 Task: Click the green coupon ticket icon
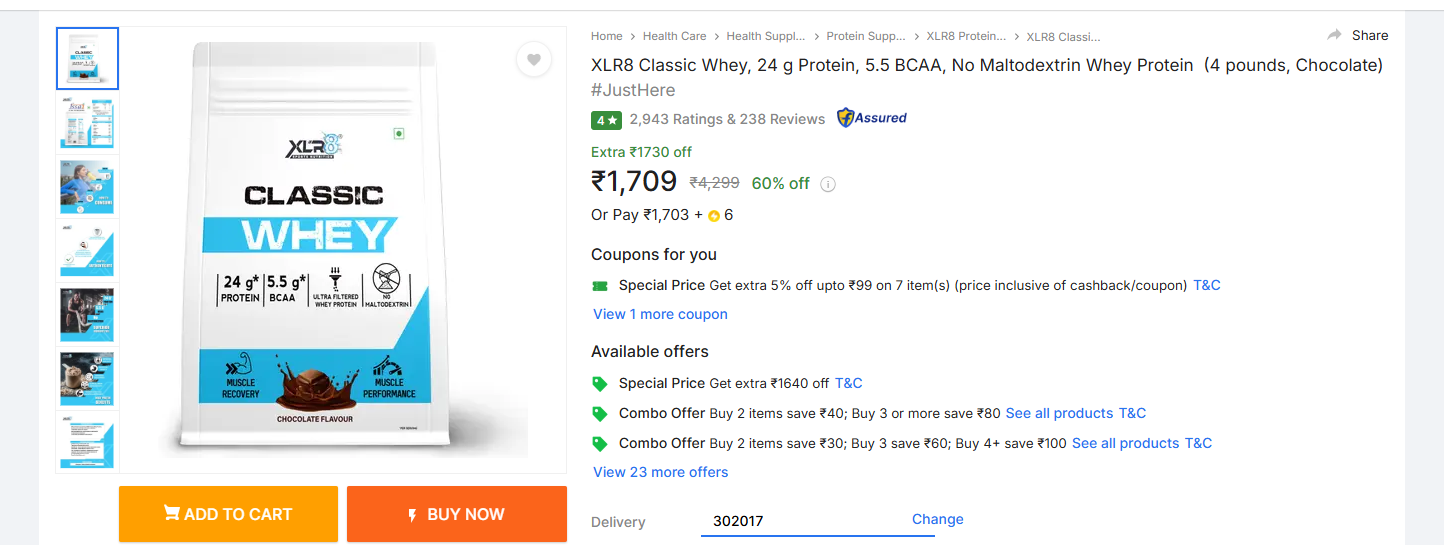pyautogui.click(x=600, y=286)
